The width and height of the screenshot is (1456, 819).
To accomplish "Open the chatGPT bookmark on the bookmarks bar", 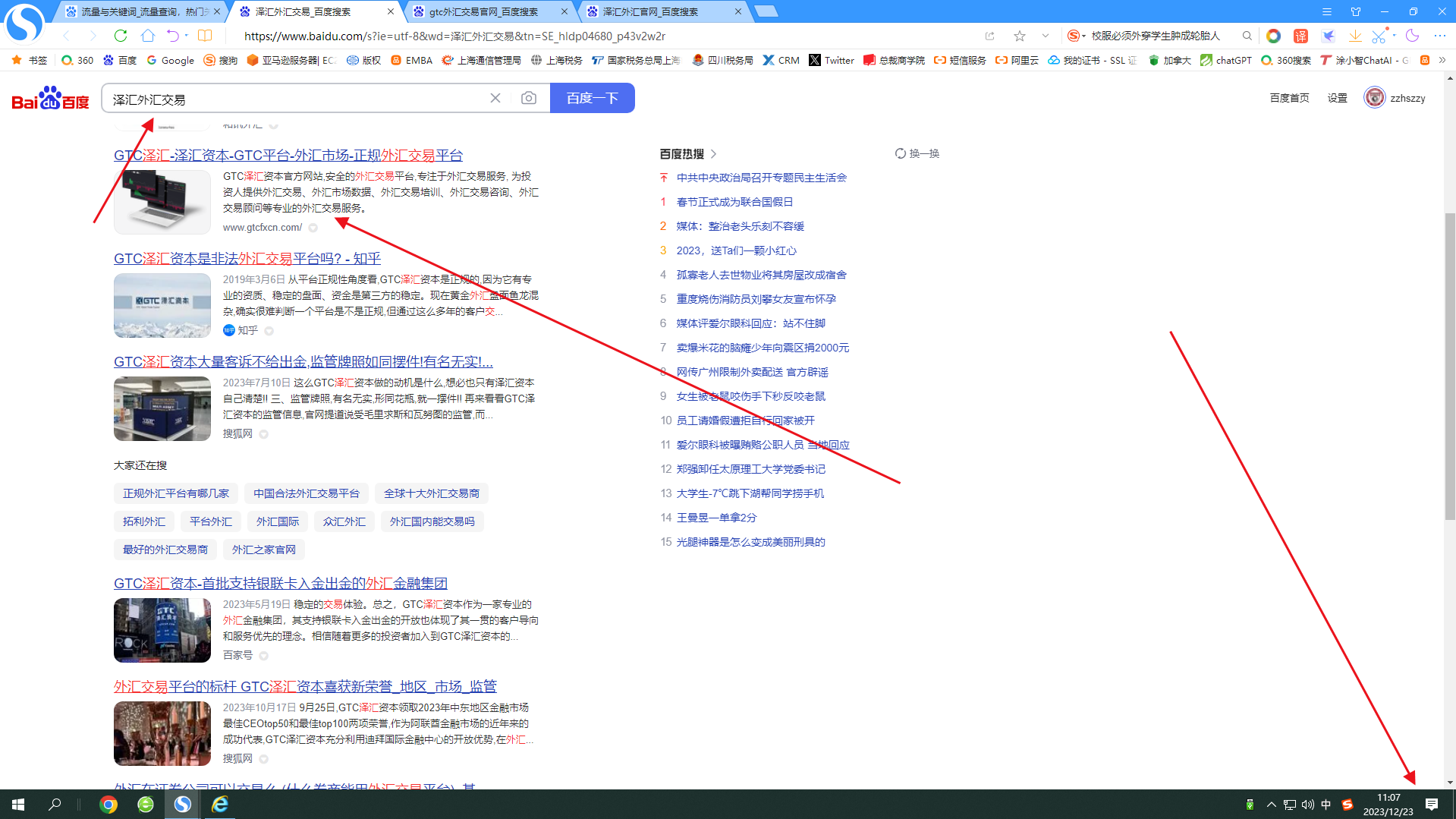I will point(1225,60).
